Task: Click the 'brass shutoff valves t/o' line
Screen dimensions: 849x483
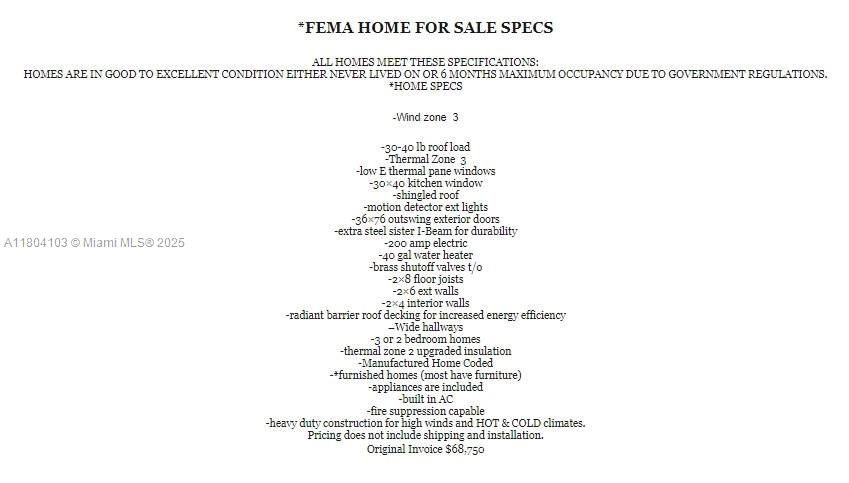Action: click(425, 267)
